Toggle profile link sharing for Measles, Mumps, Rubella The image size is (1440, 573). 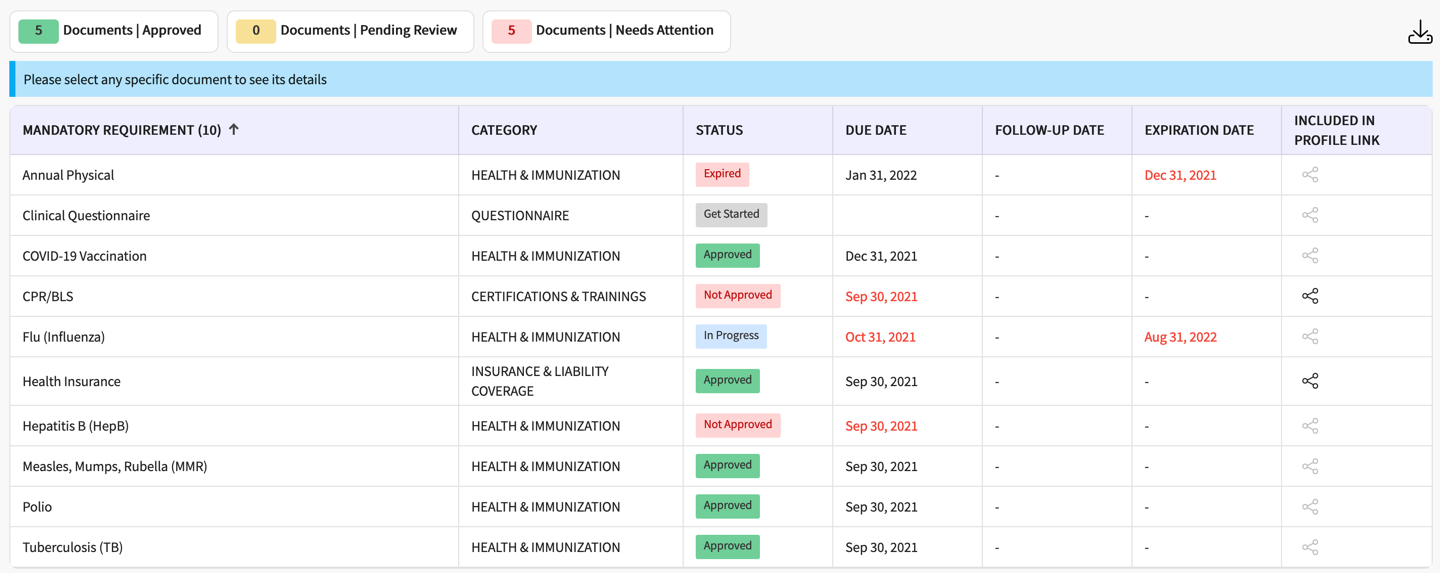(1310, 466)
